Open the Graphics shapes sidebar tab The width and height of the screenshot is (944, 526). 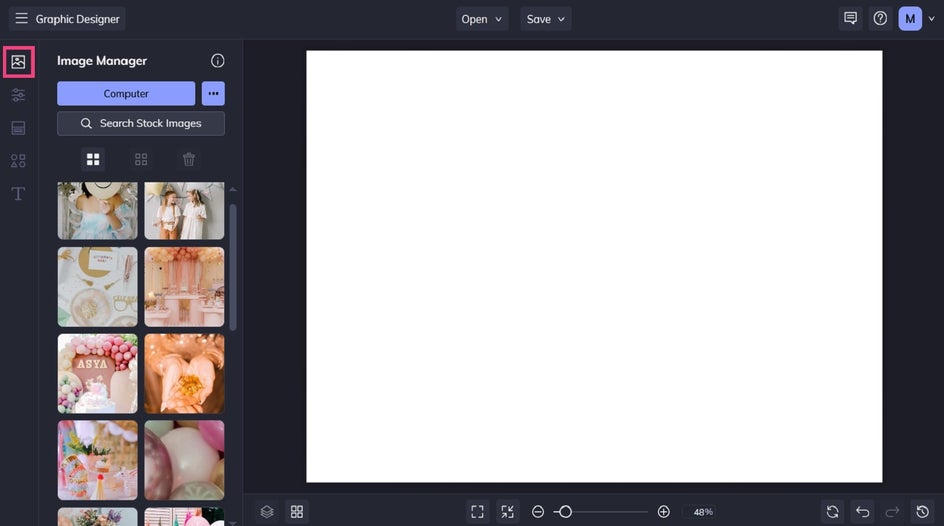pos(19,161)
